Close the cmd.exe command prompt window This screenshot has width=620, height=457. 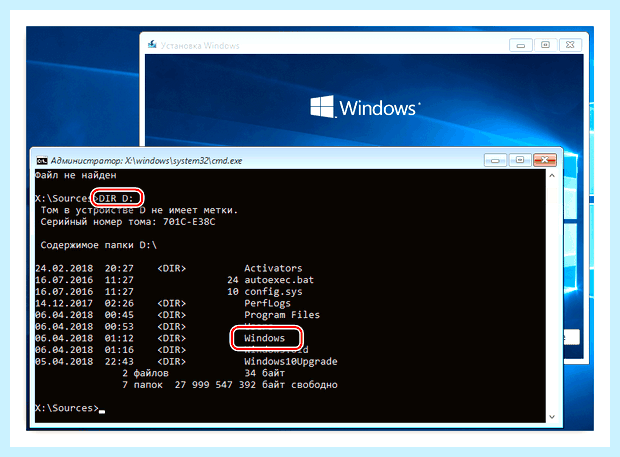pos(545,160)
